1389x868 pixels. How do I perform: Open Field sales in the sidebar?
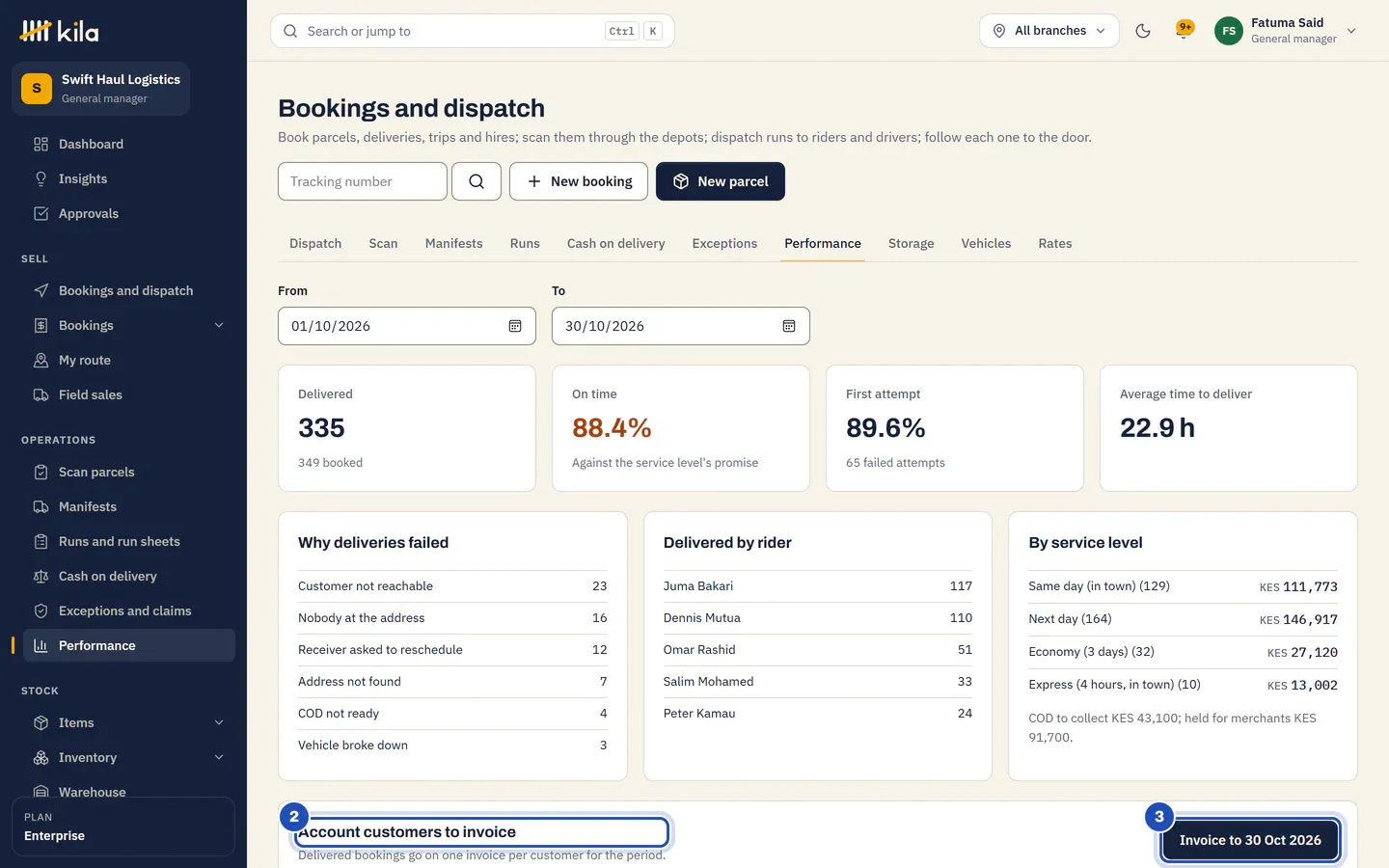pyautogui.click(x=129, y=394)
